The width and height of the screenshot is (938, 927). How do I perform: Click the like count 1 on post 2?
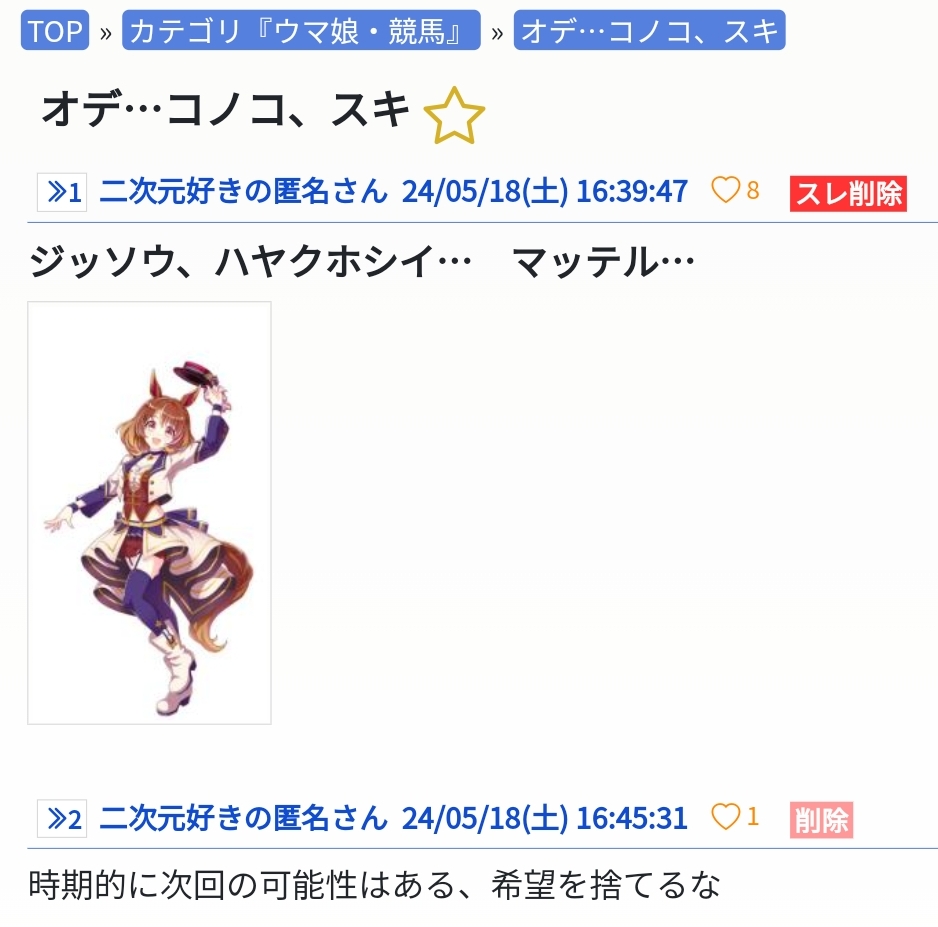point(753,816)
